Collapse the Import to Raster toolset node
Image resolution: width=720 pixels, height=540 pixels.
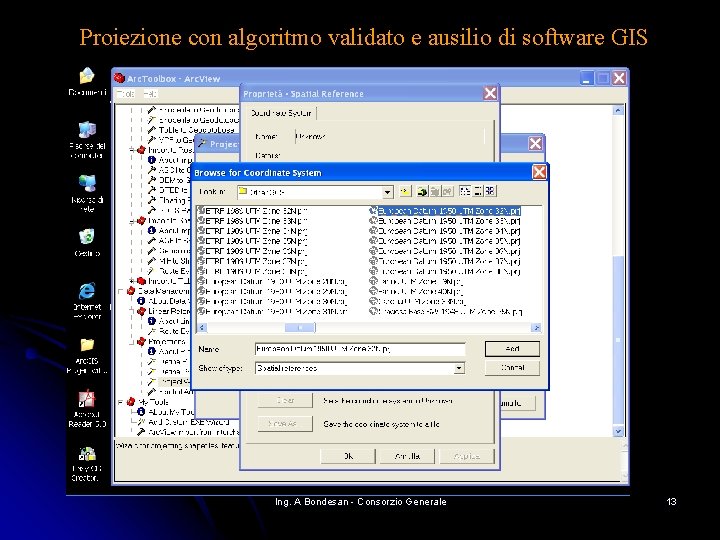pyautogui.click(x=131, y=150)
